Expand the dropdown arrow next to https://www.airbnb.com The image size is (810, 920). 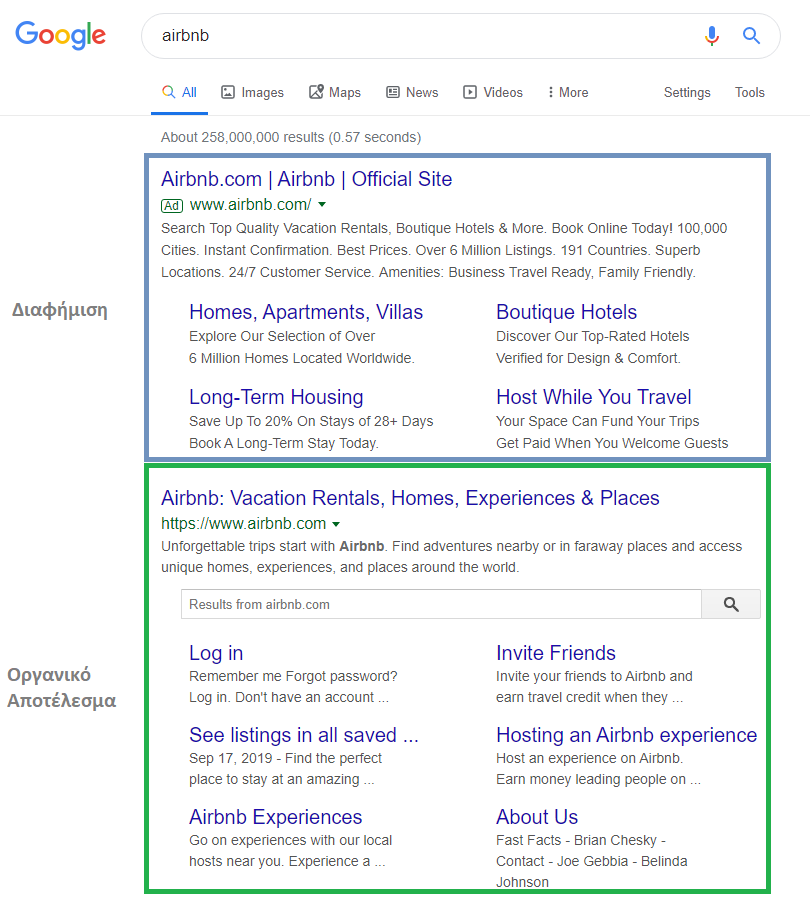[336, 524]
